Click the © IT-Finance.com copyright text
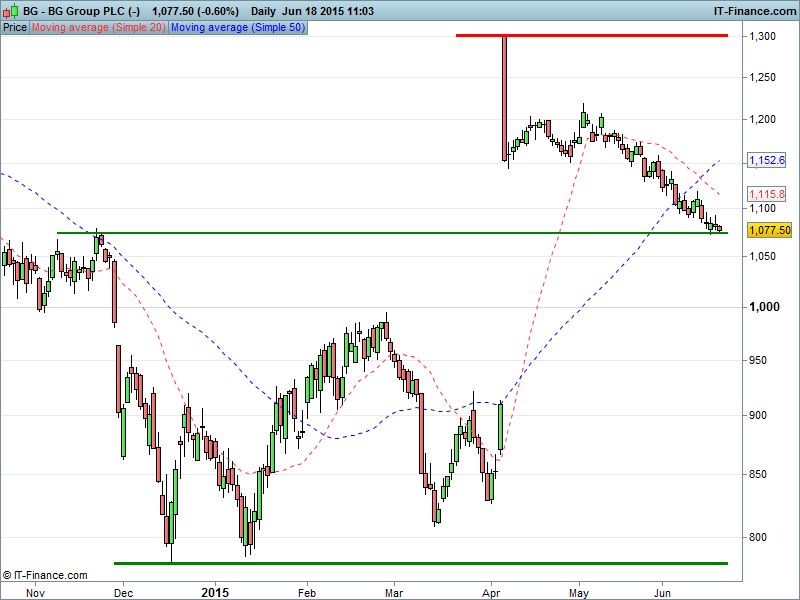Image resolution: width=800 pixels, height=600 pixels. tap(45, 575)
